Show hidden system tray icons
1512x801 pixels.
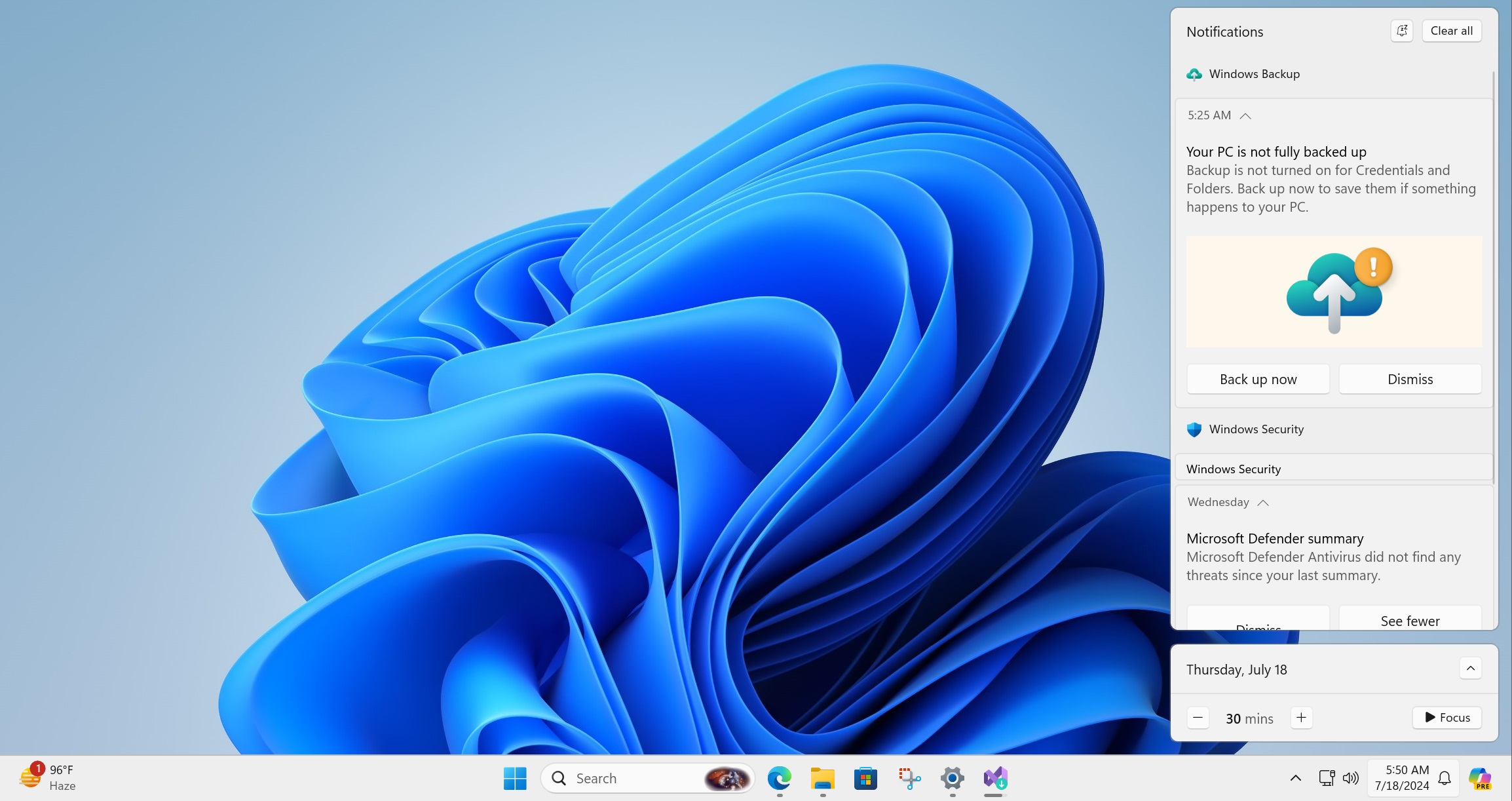1295,778
